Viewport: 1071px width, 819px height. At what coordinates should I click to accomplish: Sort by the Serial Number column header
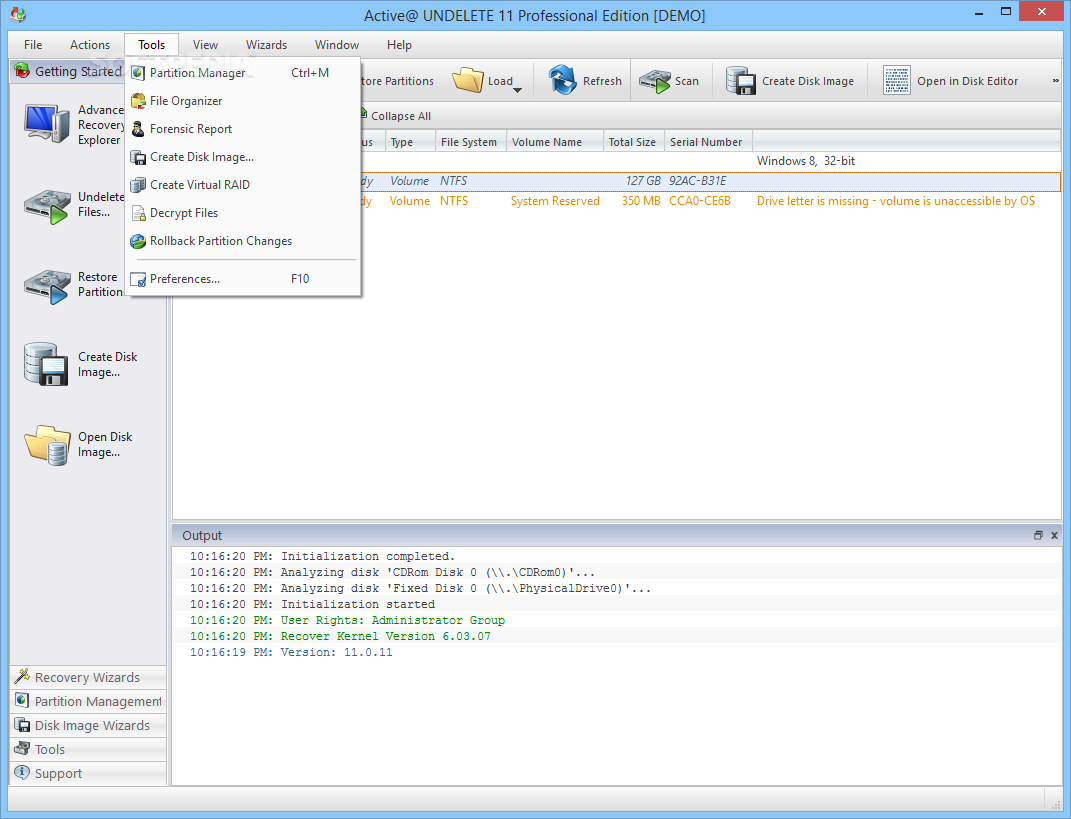[x=708, y=141]
